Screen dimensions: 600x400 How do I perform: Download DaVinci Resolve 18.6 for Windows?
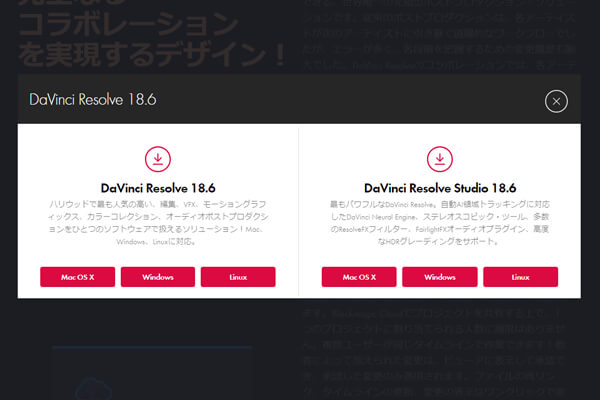tap(158, 277)
